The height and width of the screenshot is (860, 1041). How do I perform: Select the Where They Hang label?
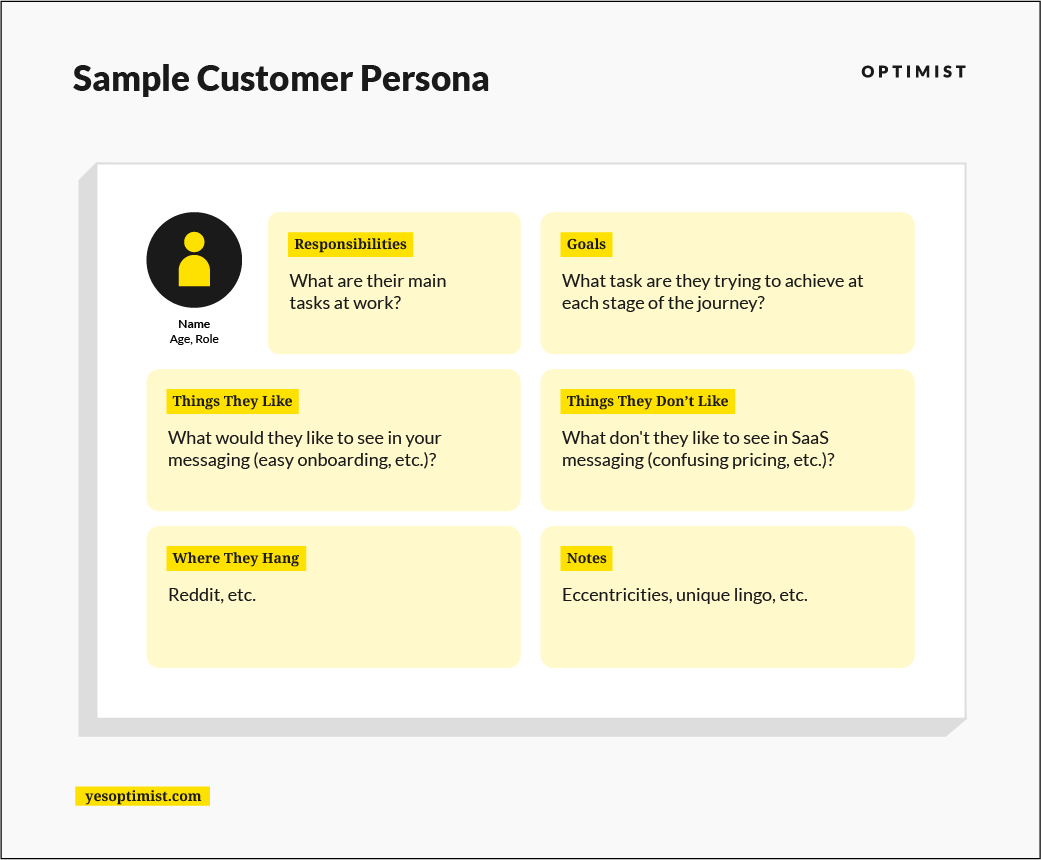(236, 558)
